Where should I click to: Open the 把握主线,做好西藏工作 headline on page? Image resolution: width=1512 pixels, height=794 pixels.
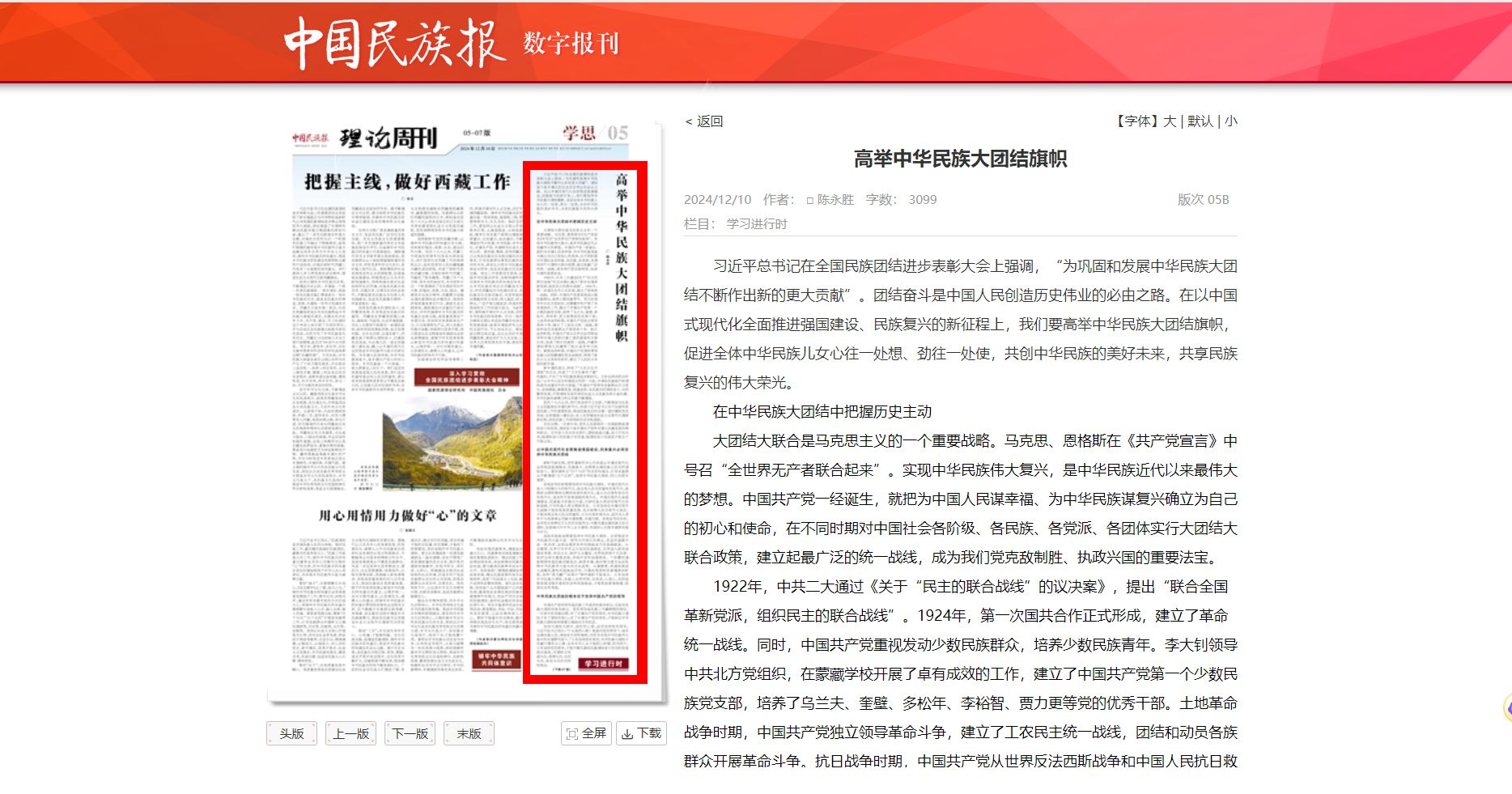click(407, 182)
